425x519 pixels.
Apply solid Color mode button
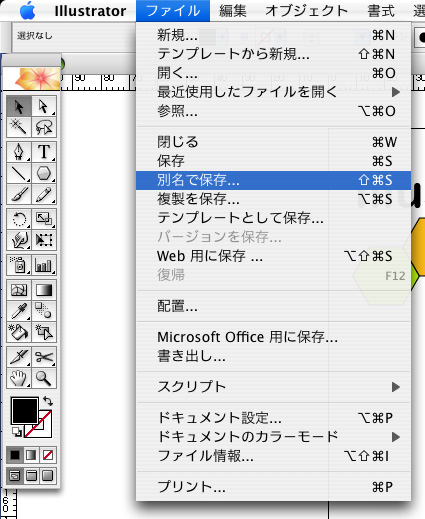pos(15,455)
